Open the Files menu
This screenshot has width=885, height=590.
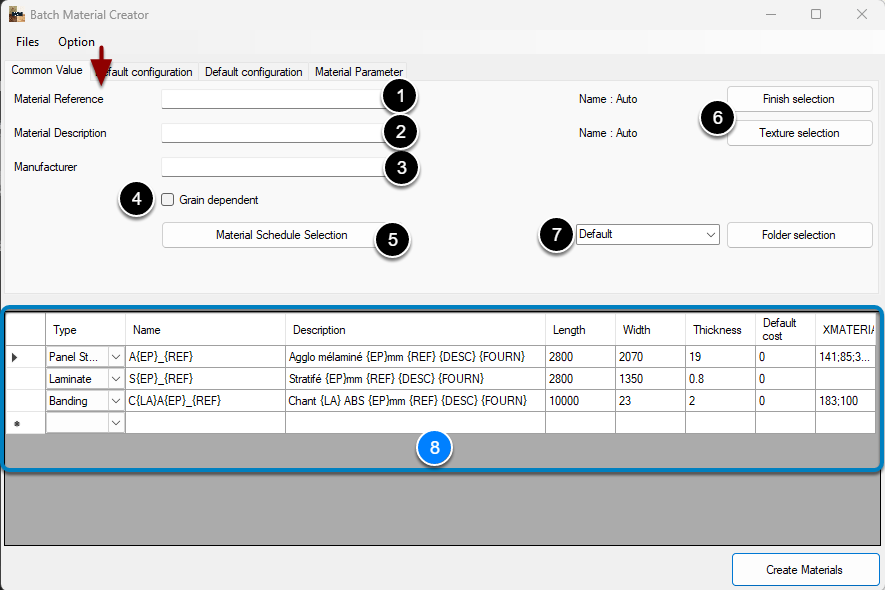tap(27, 42)
